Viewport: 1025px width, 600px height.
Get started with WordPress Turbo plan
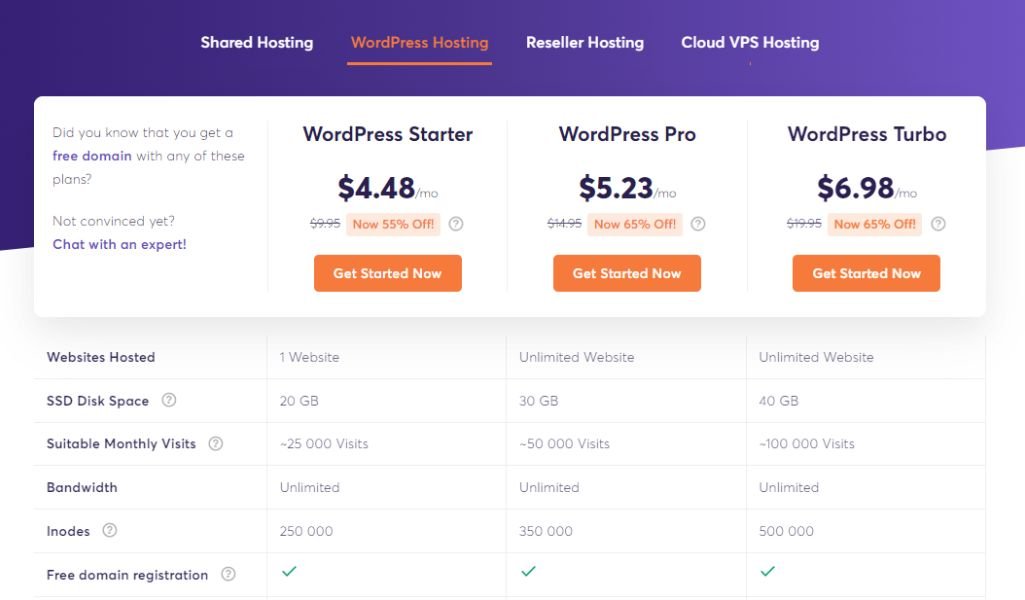866,273
